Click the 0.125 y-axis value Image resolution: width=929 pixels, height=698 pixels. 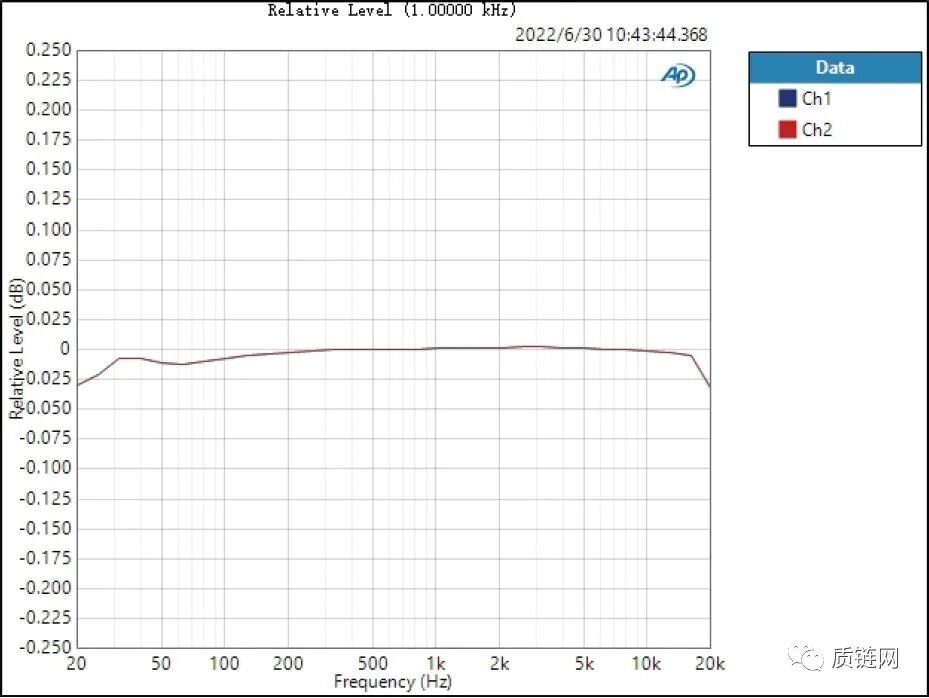point(48,198)
